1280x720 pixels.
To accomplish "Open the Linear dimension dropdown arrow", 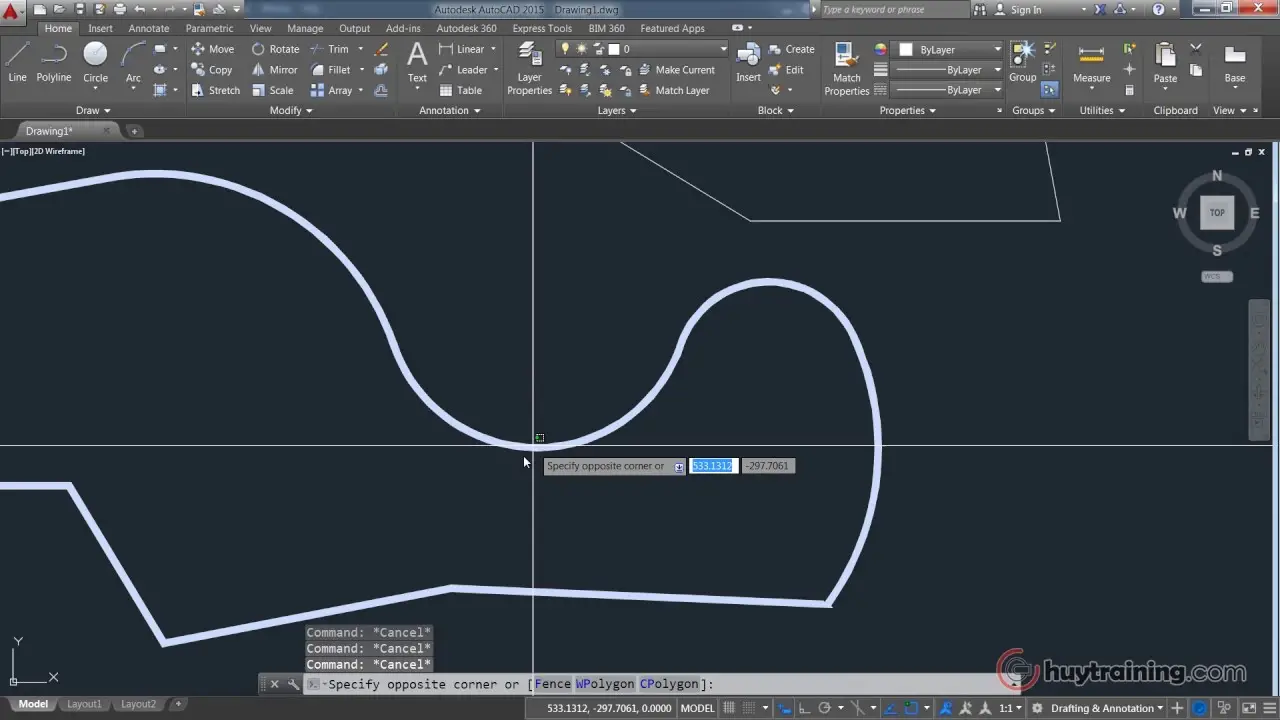I will tap(493, 49).
